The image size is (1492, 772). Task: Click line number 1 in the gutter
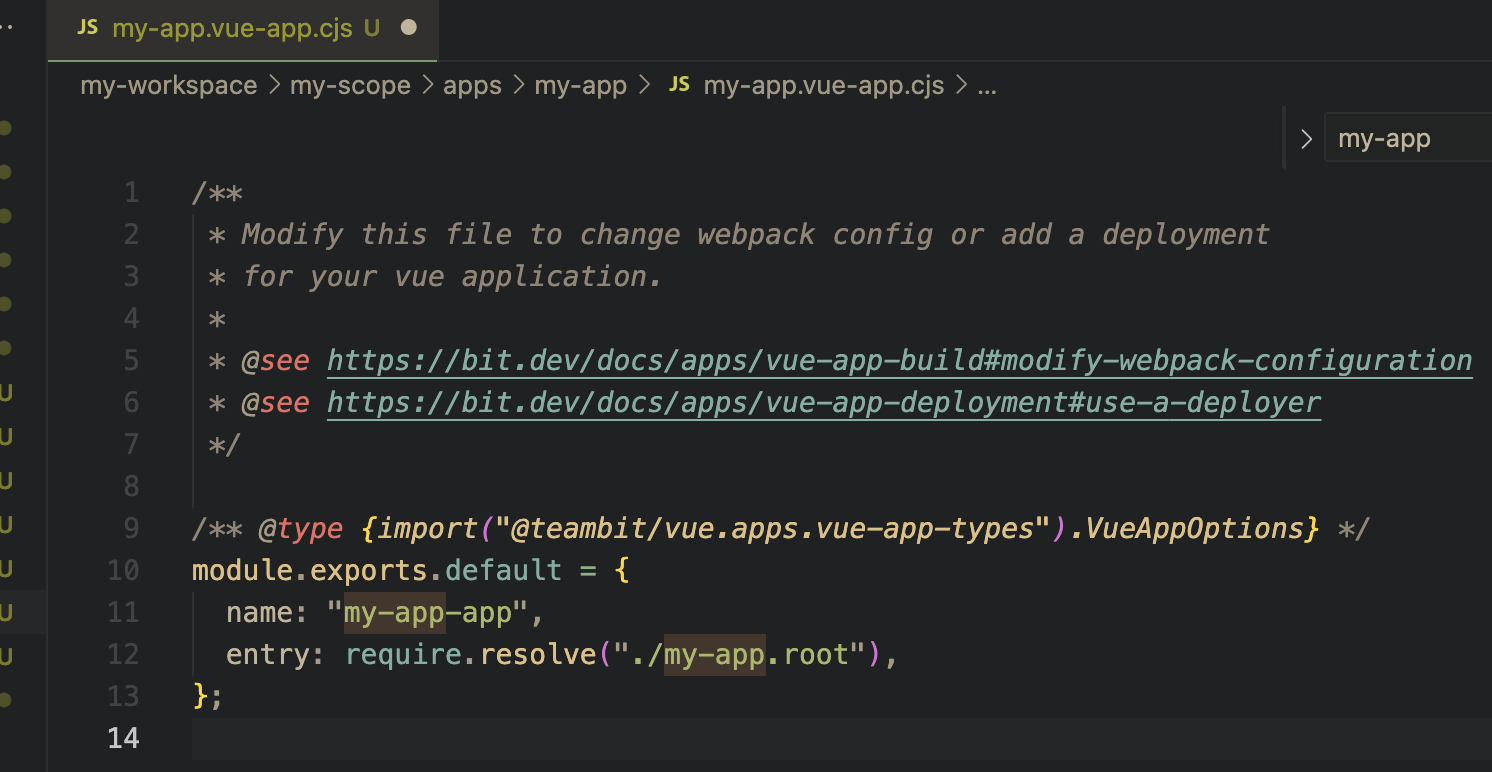[131, 192]
